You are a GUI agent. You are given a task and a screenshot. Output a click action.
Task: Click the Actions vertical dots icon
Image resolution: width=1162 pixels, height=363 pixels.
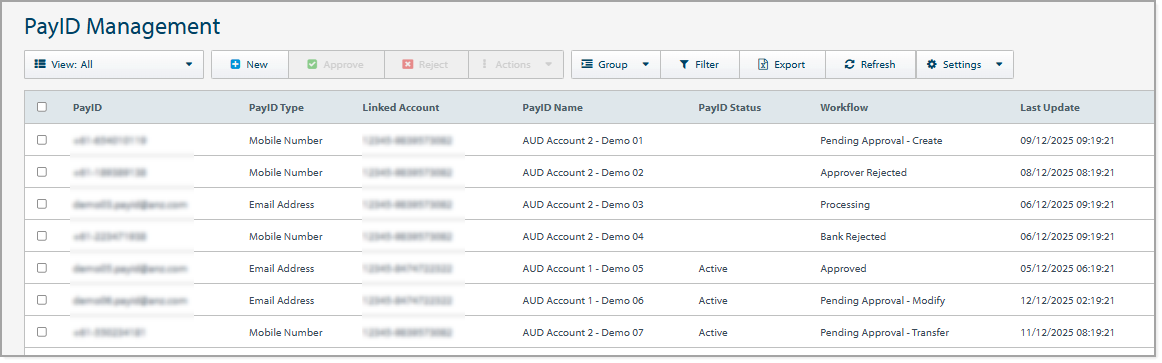pyautogui.click(x=485, y=64)
